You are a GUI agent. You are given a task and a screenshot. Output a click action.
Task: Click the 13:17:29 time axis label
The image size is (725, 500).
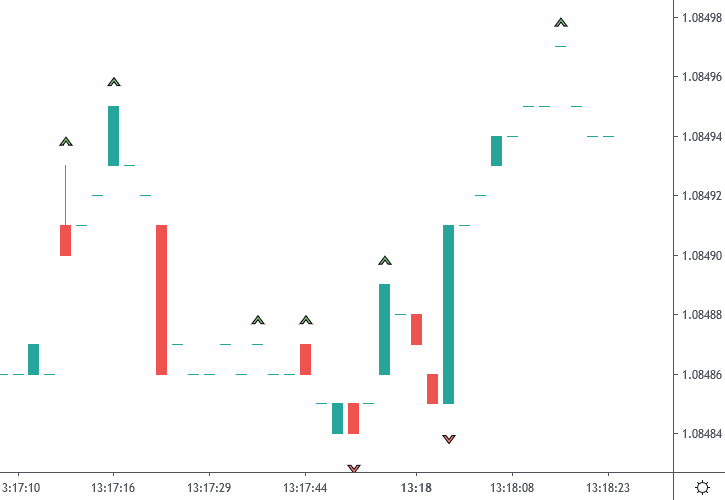(208, 487)
